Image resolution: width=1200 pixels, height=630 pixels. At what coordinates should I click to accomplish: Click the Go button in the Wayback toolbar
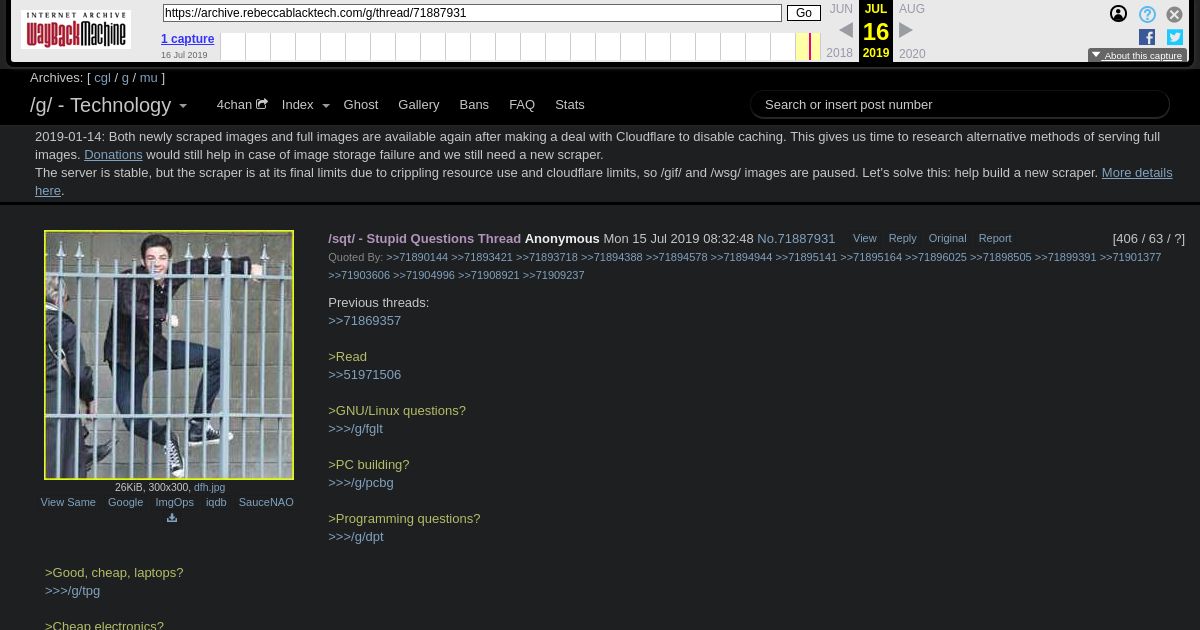[x=804, y=13]
